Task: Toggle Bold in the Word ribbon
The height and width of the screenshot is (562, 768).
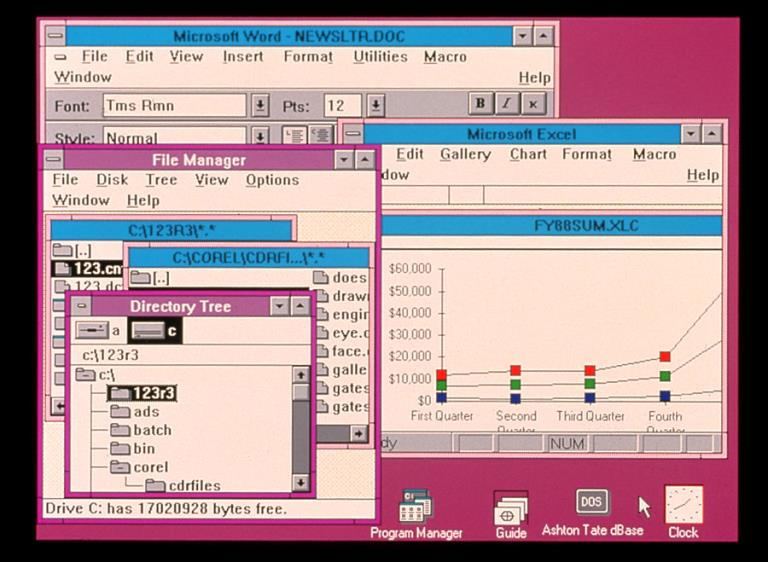Action: [480, 103]
